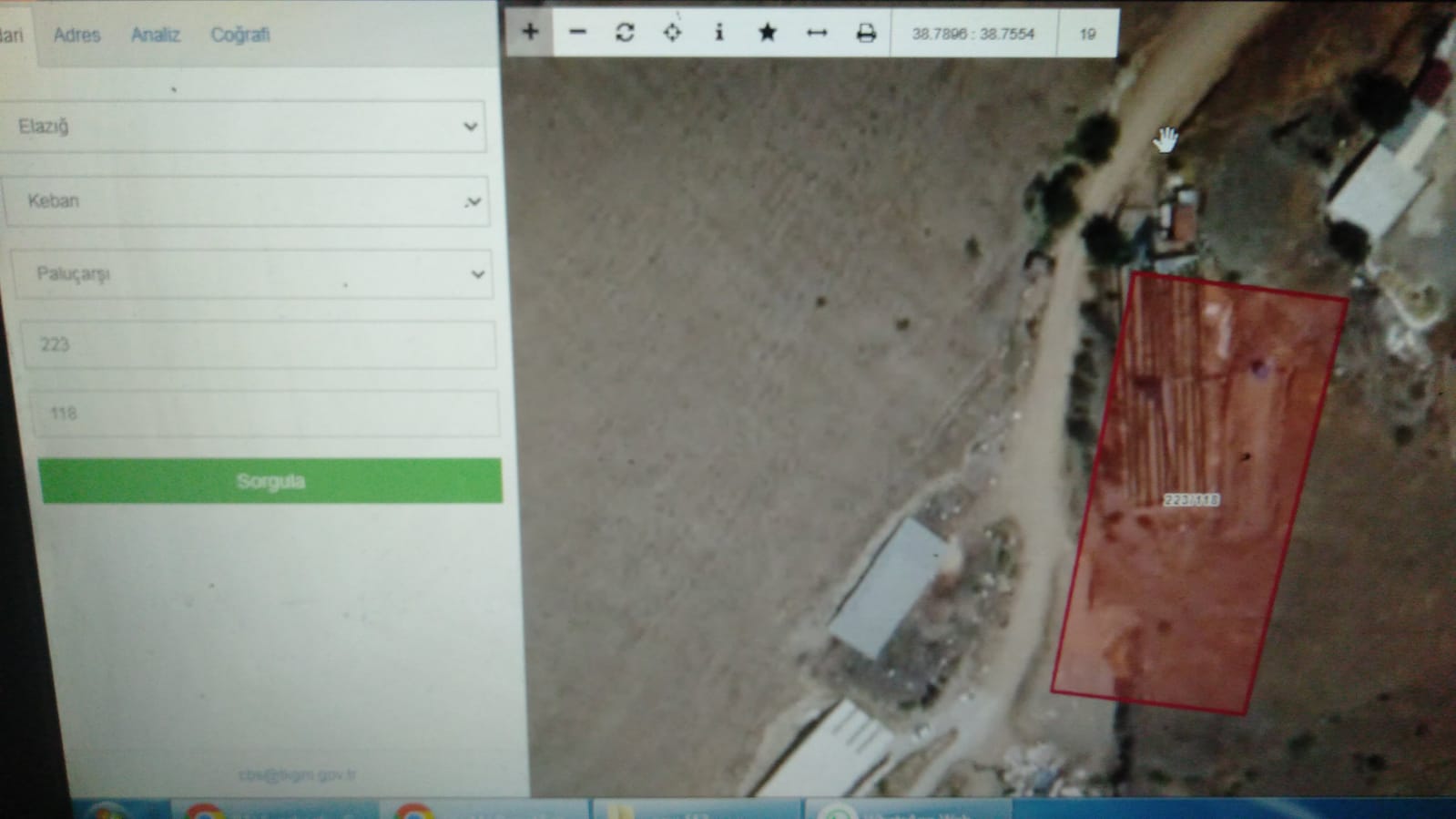
Task: Activate the crosshair locate tool
Action: pos(672,33)
